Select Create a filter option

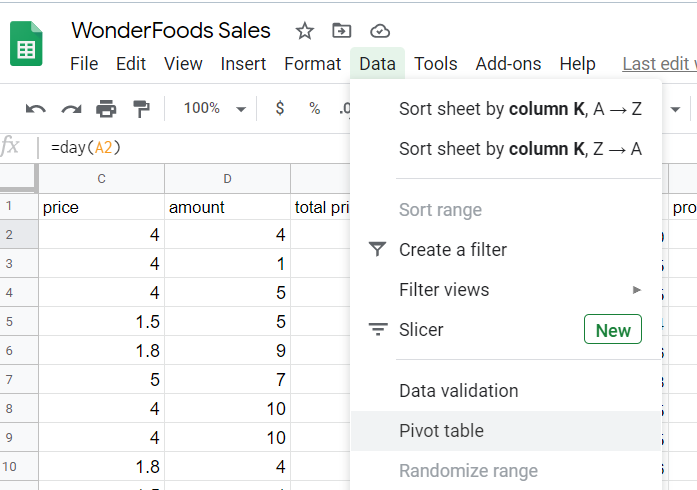(x=452, y=250)
